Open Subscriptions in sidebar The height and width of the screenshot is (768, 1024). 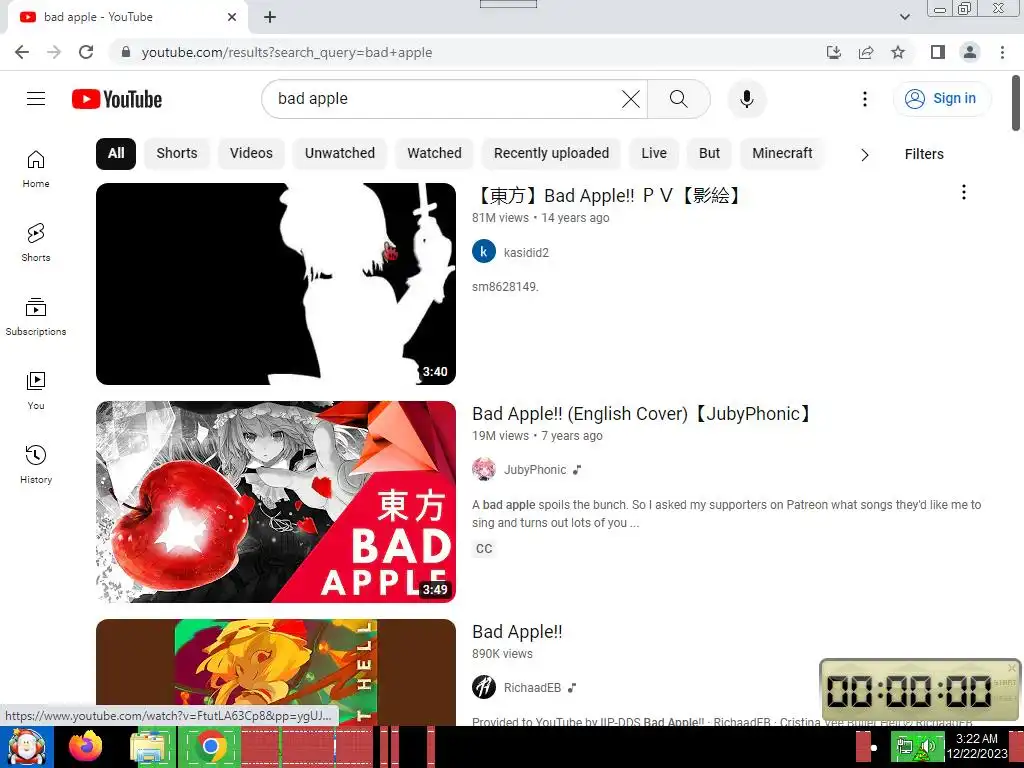[36, 317]
